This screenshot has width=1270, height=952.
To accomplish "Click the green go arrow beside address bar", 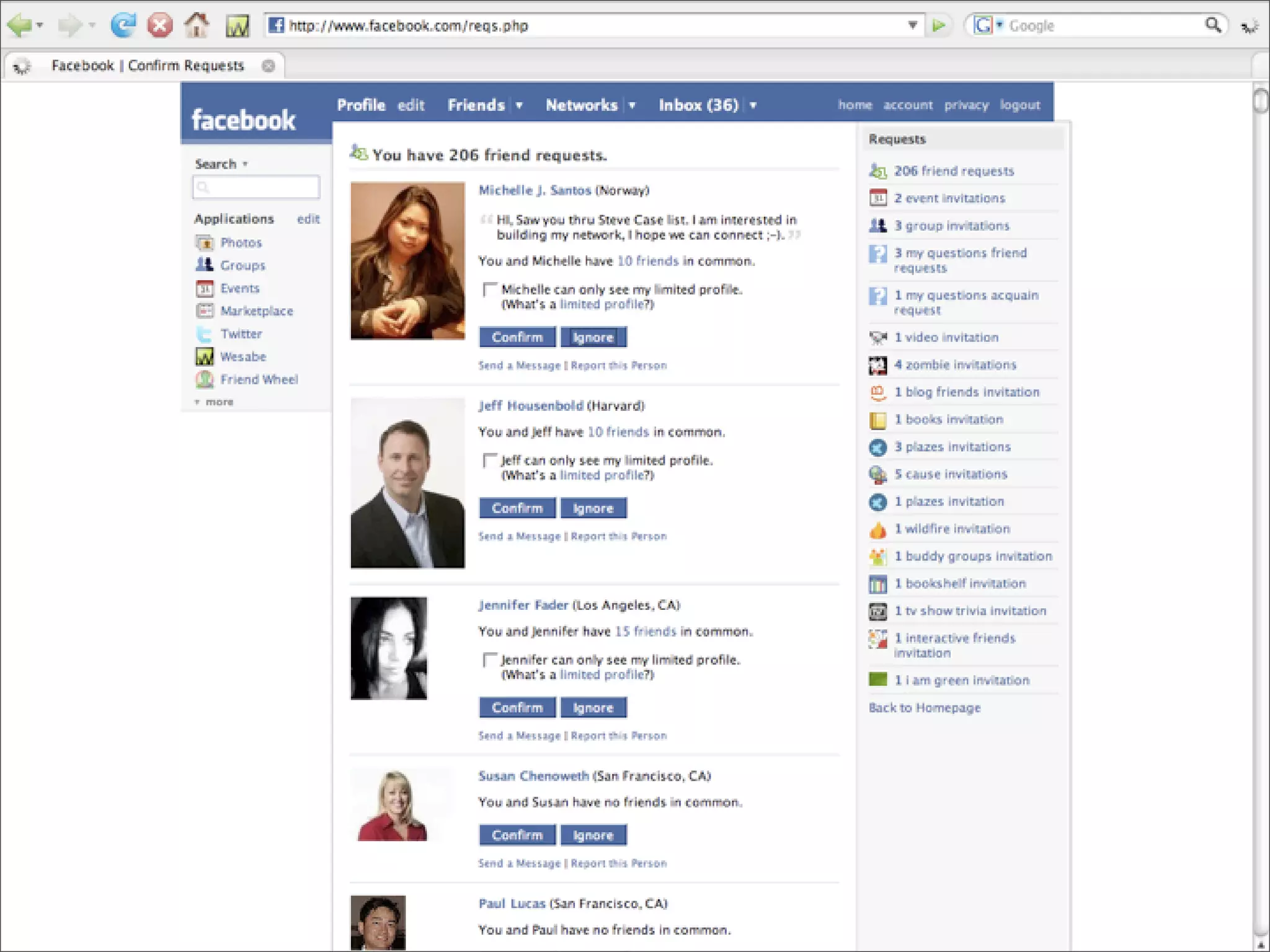I will (939, 25).
